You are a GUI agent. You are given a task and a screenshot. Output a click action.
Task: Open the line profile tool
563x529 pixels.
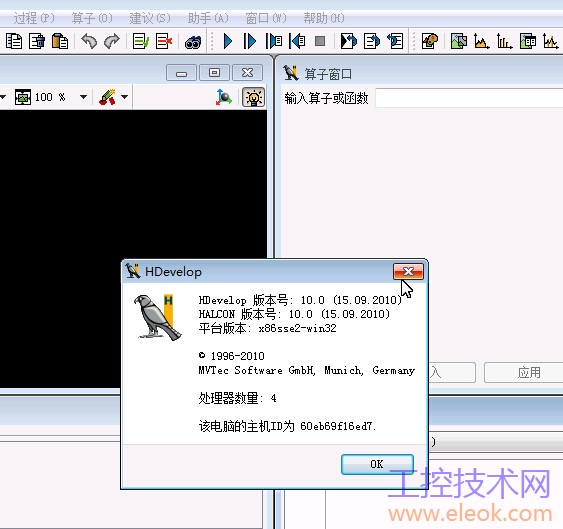pos(551,41)
